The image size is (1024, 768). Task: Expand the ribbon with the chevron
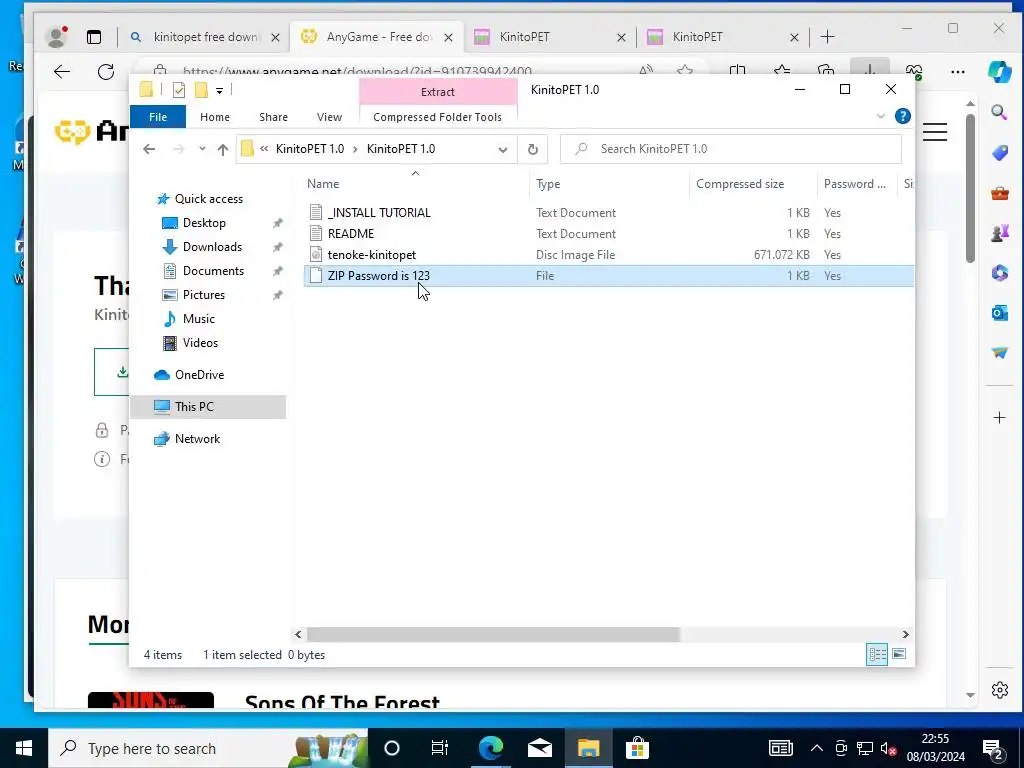click(x=880, y=116)
